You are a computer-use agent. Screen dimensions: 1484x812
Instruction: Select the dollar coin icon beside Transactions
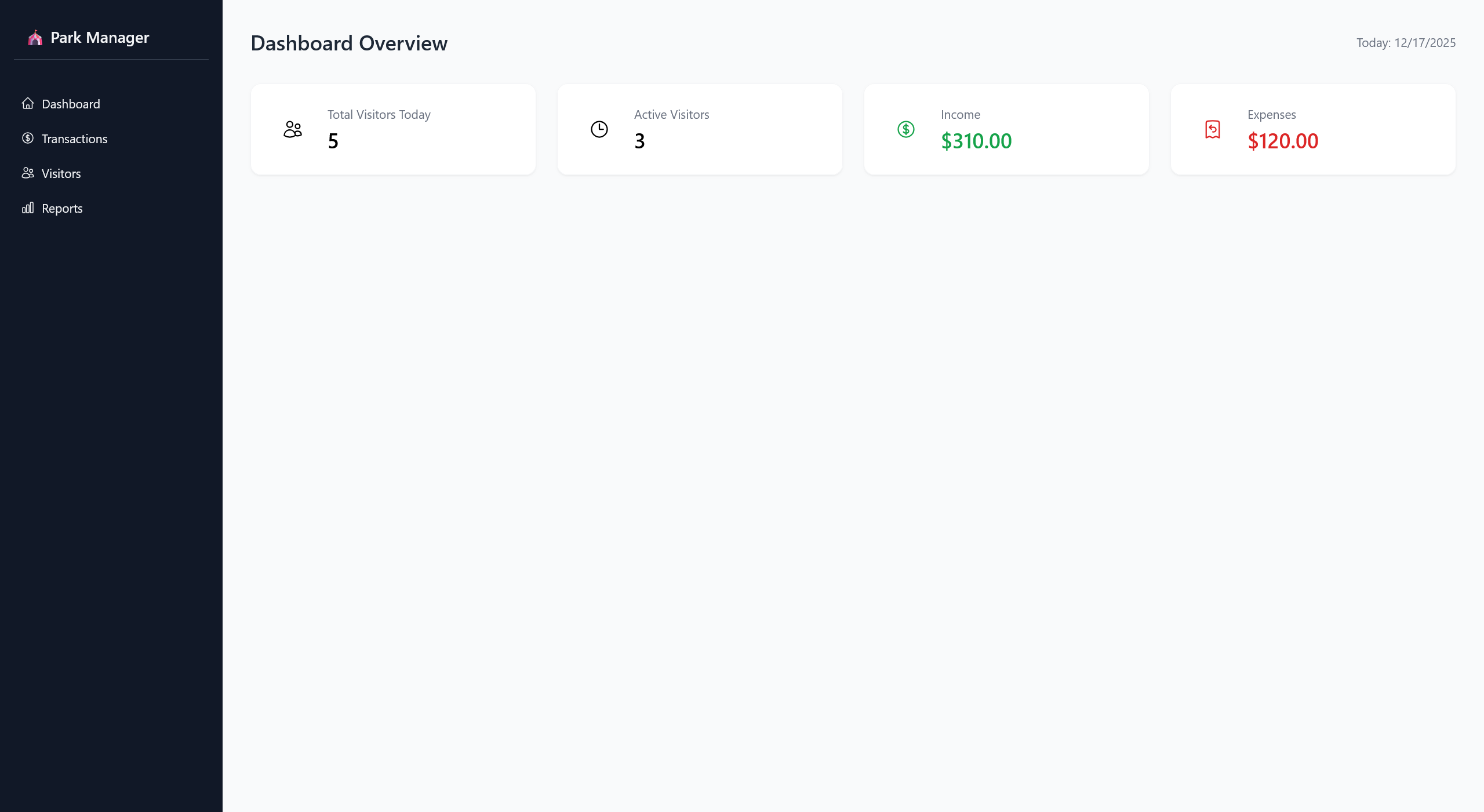click(x=28, y=138)
